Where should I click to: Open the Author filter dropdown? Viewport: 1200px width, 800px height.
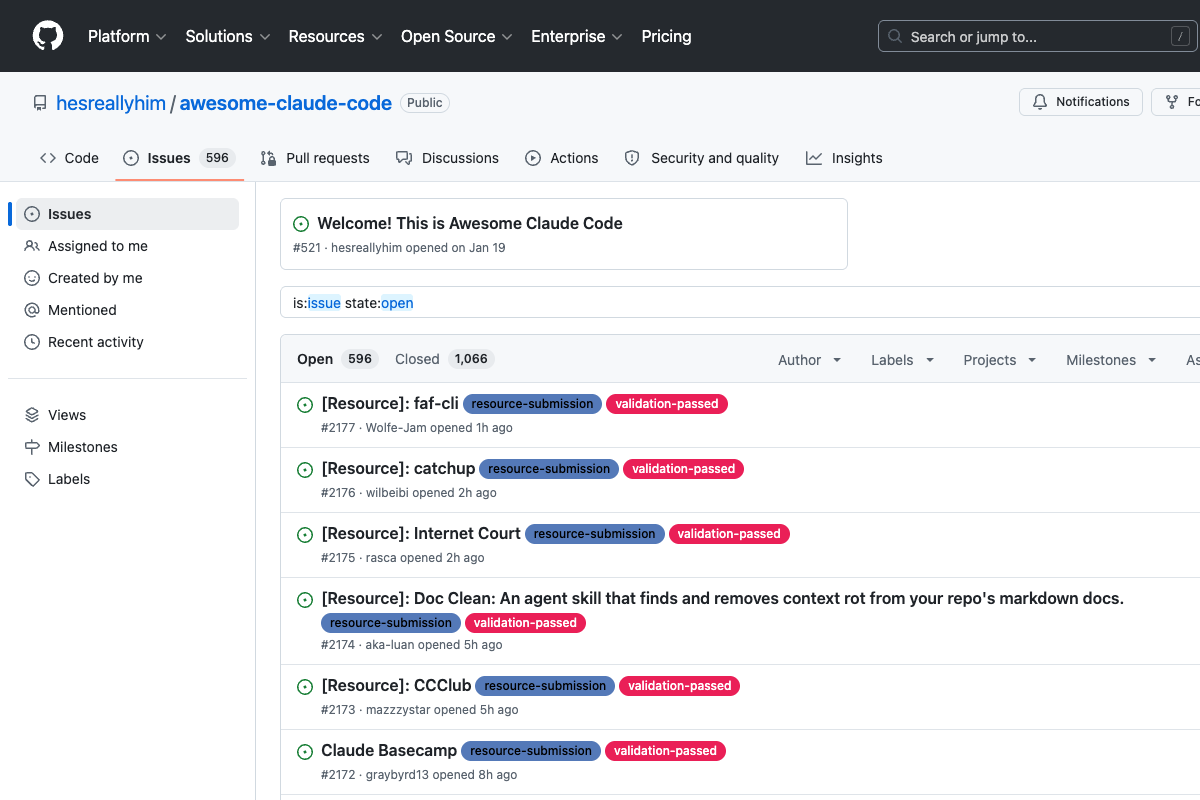tap(810, 360)
